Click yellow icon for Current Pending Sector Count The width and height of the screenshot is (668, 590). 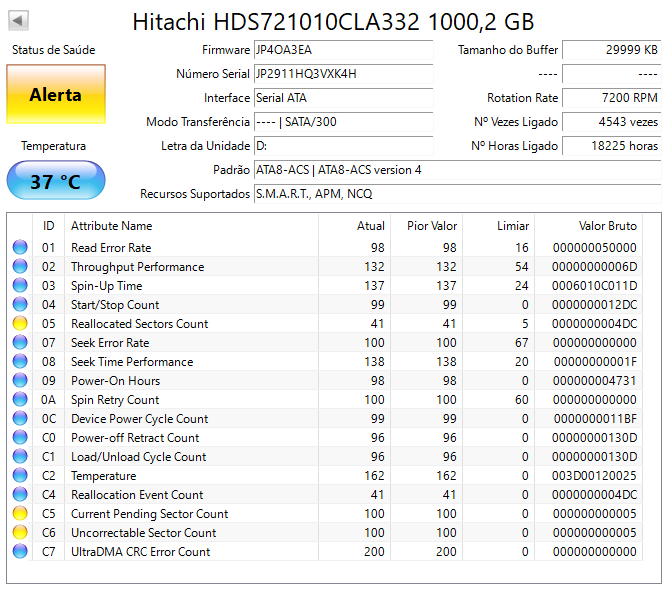click(x=20, y=513)
